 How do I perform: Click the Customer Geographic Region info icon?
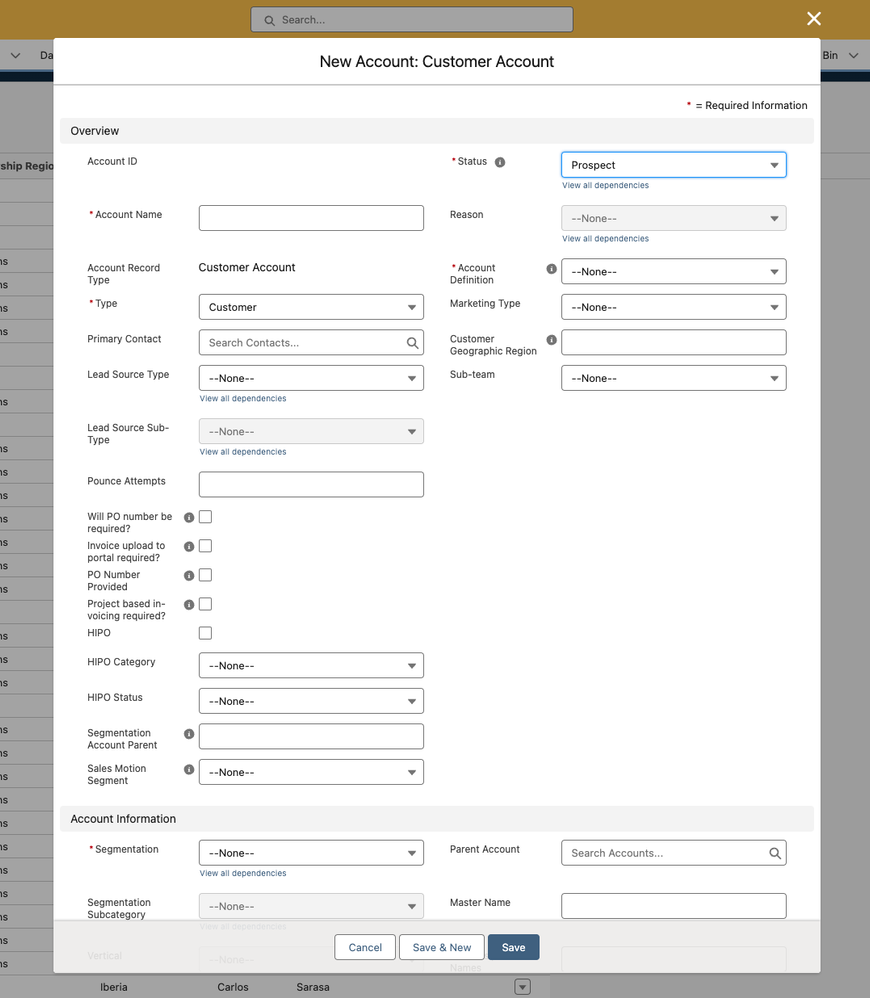coord(552,340)
